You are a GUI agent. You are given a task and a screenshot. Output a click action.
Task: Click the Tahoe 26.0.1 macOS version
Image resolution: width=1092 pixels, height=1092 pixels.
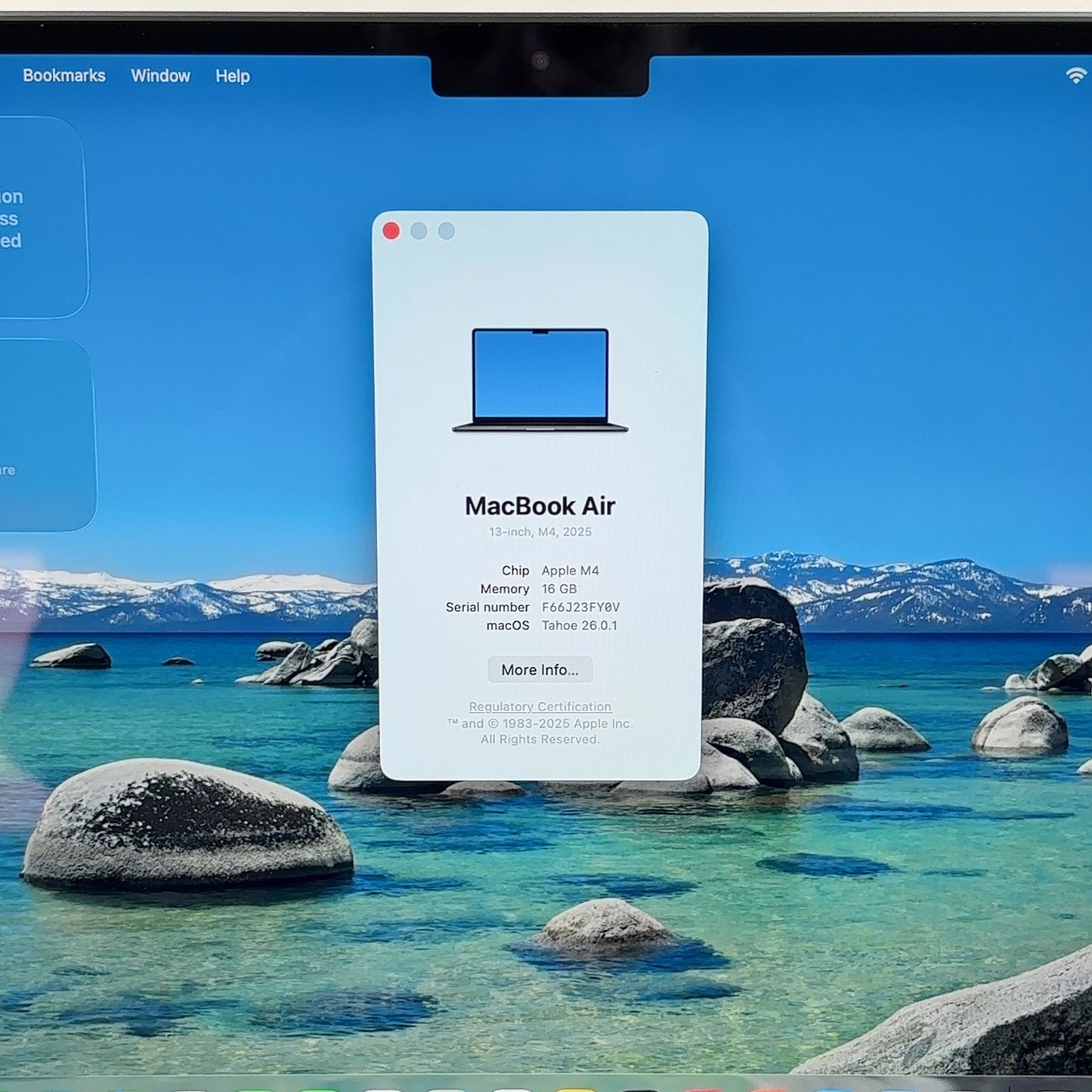[579, 625]
